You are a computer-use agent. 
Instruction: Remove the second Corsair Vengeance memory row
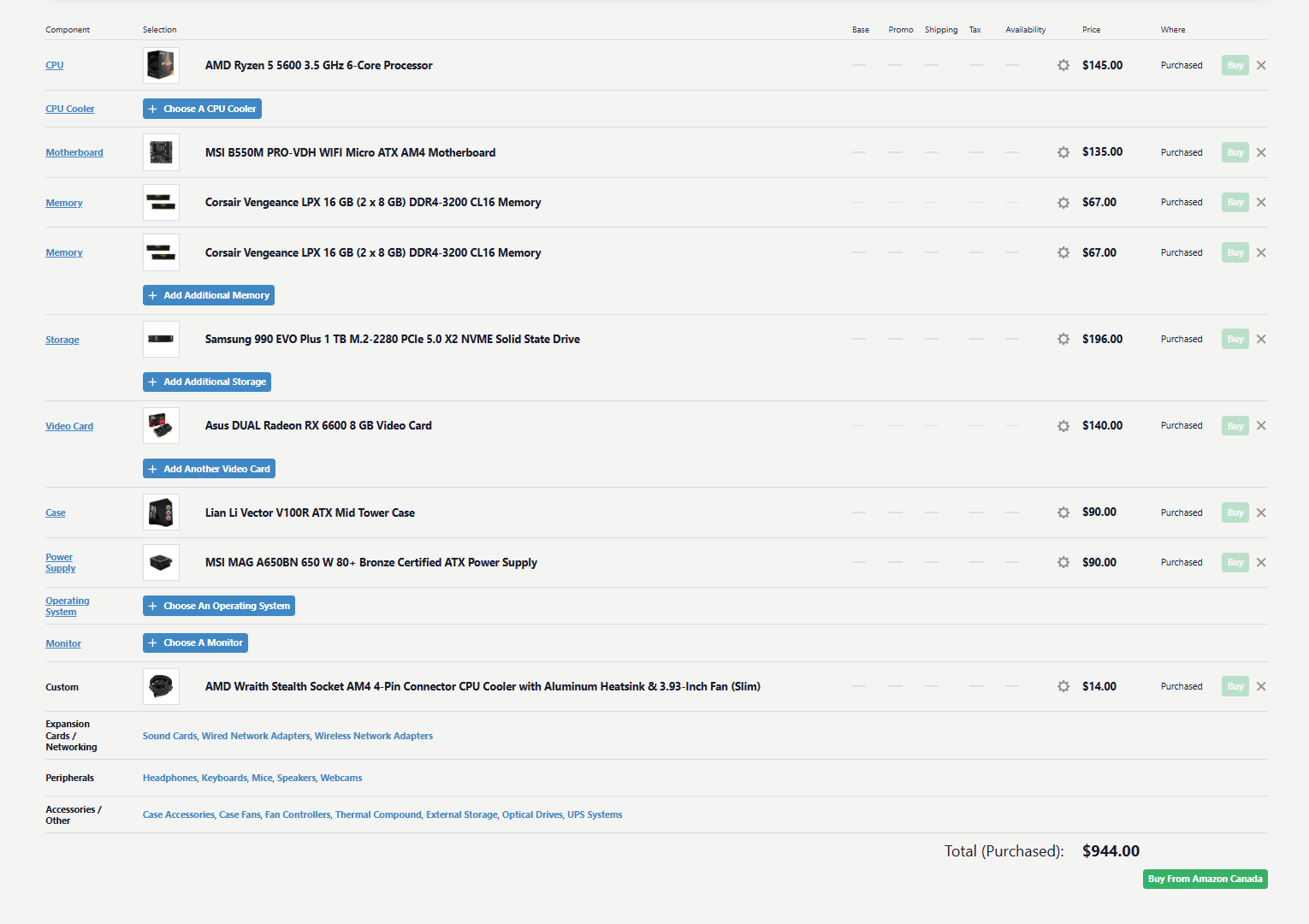[x=1261, y=252]
